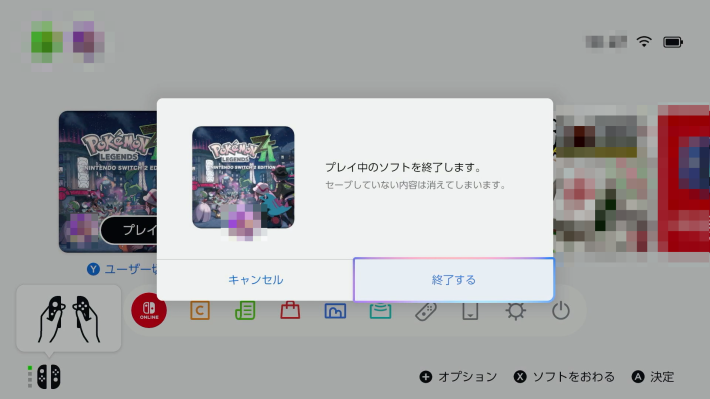Image resolution: width=710 pixels, height=399 pixels.
Task: Select the green pixelated user avatar
Action: (46, 42)
